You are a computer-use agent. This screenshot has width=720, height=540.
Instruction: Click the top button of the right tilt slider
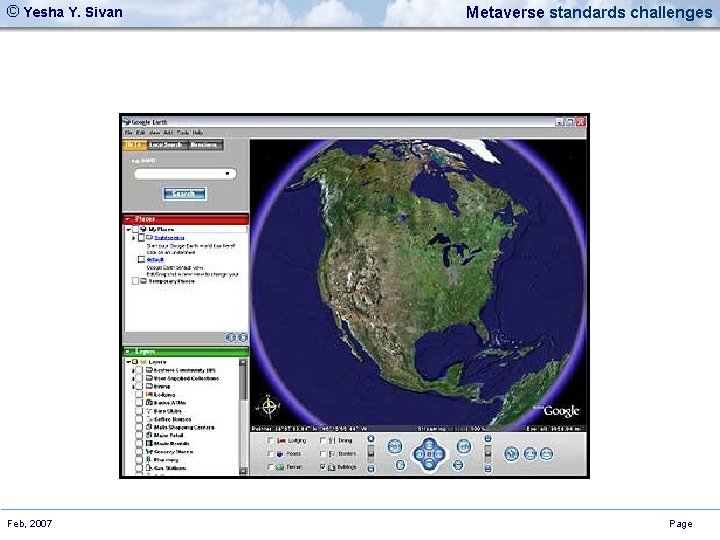(x=488, y=439)
